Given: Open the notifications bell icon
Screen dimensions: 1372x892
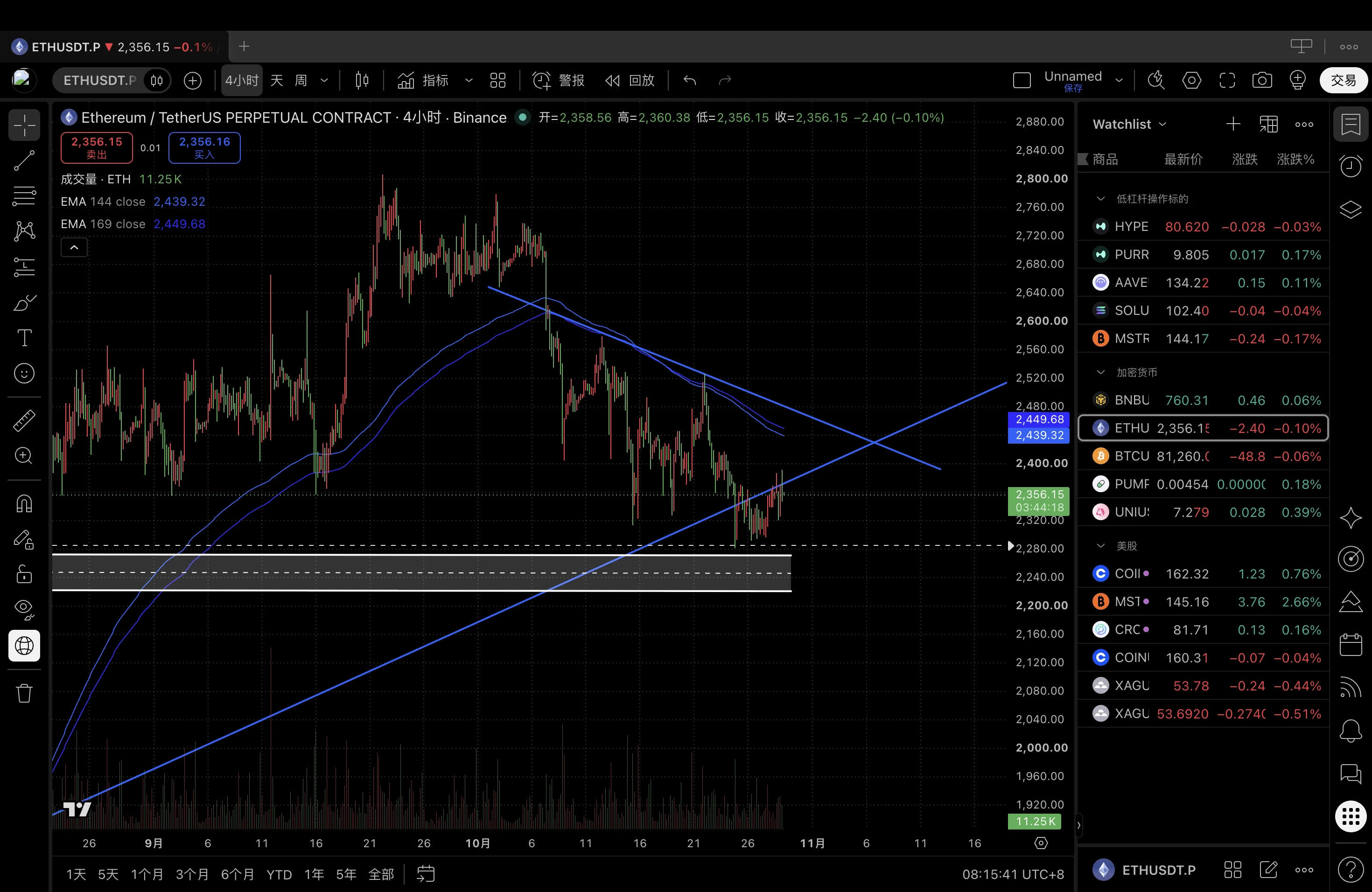Looking at the screenshot, I should (1351, 731).
